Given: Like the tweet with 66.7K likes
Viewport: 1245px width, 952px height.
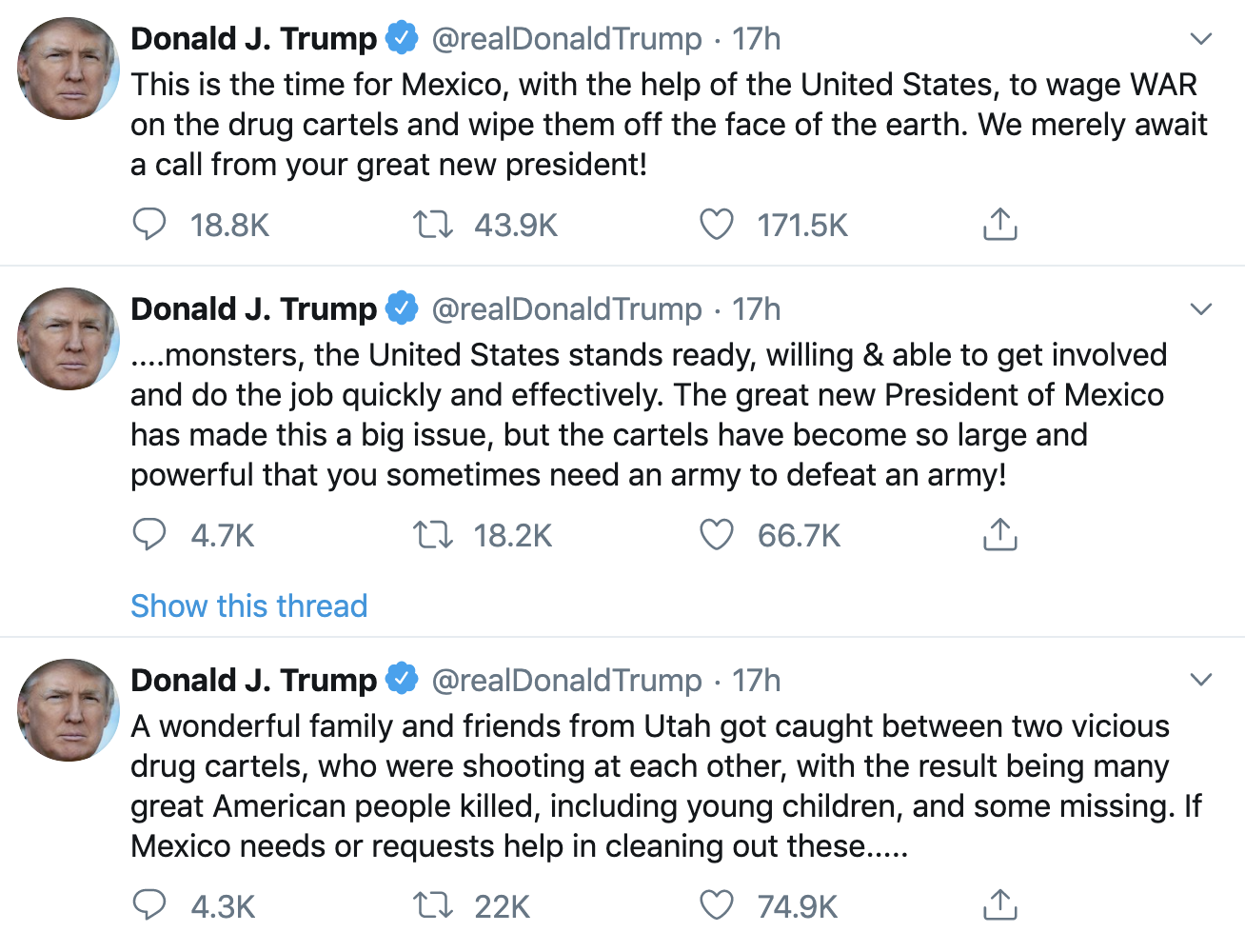Looking at the screenshot, I should (717, 535).
